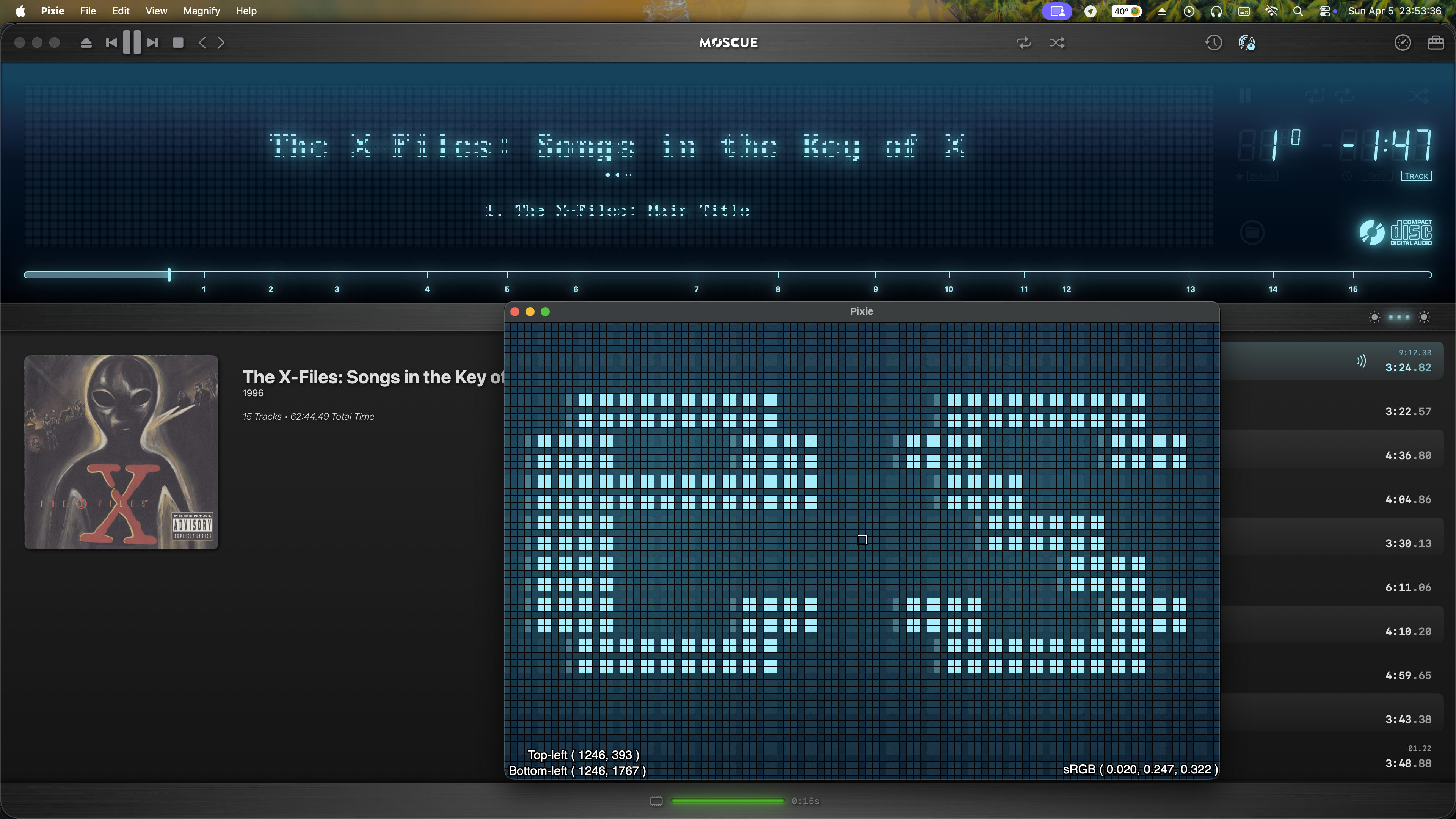Increase brightness with the larger sun icon
1456x819 pixels.
click(1425, 317)
